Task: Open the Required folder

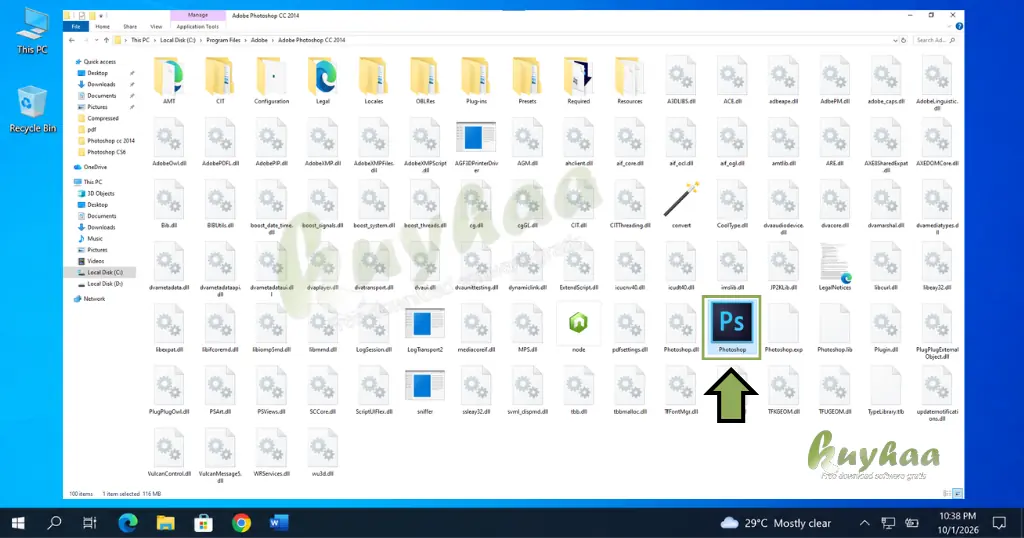Action: point(579,81)
